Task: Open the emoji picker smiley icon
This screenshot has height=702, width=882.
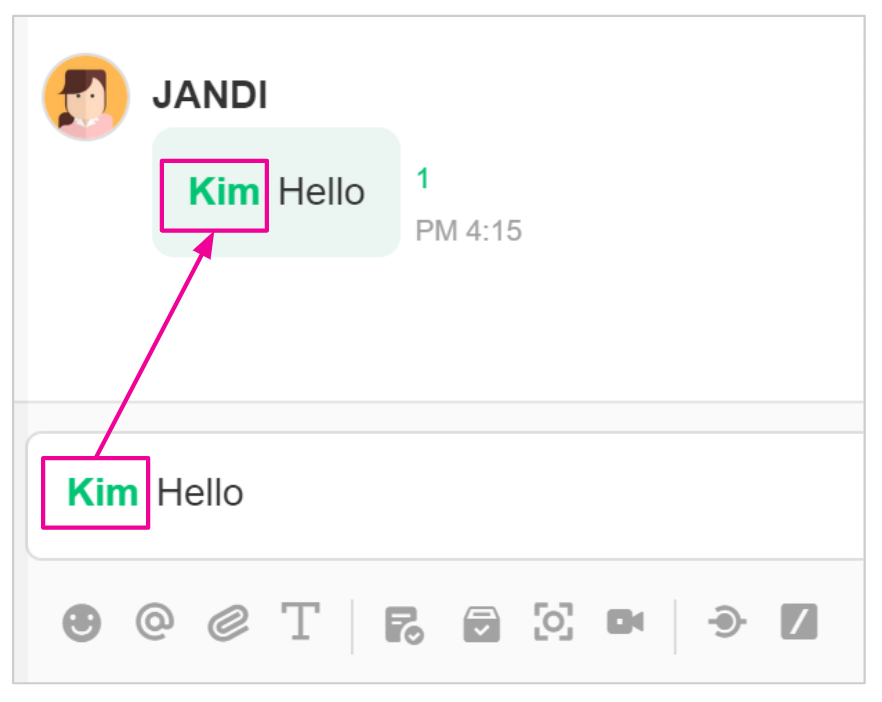Action: (x=82, y=623)
